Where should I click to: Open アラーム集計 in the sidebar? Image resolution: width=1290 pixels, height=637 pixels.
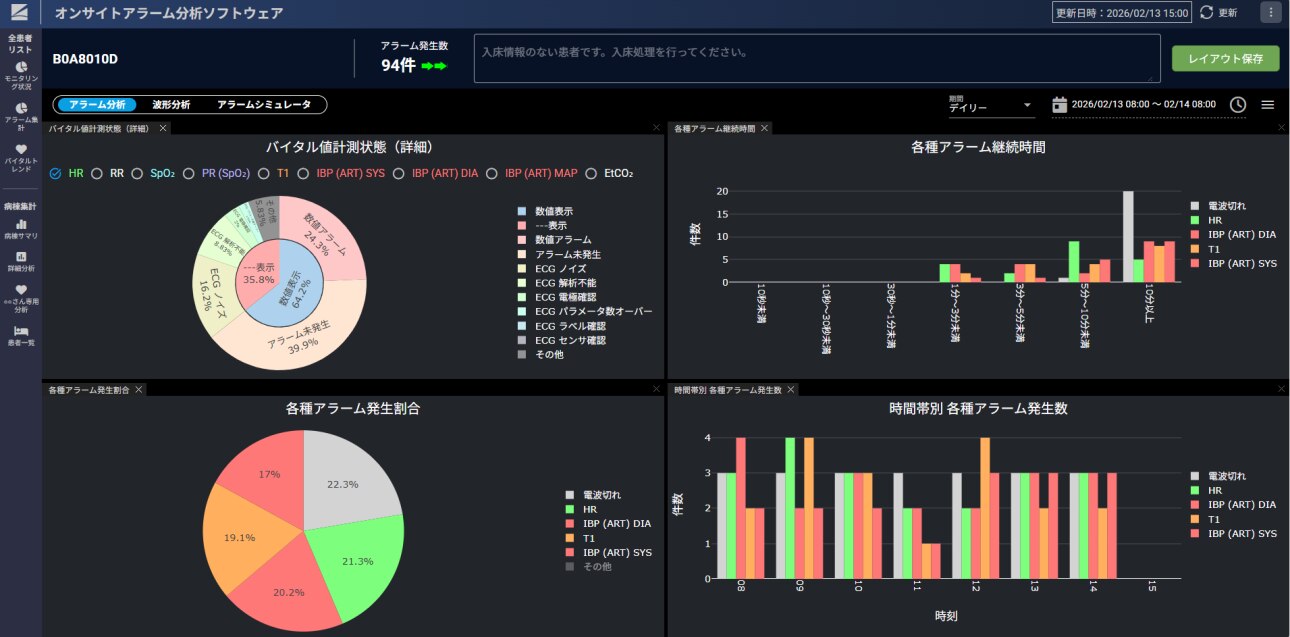(21, 116)
